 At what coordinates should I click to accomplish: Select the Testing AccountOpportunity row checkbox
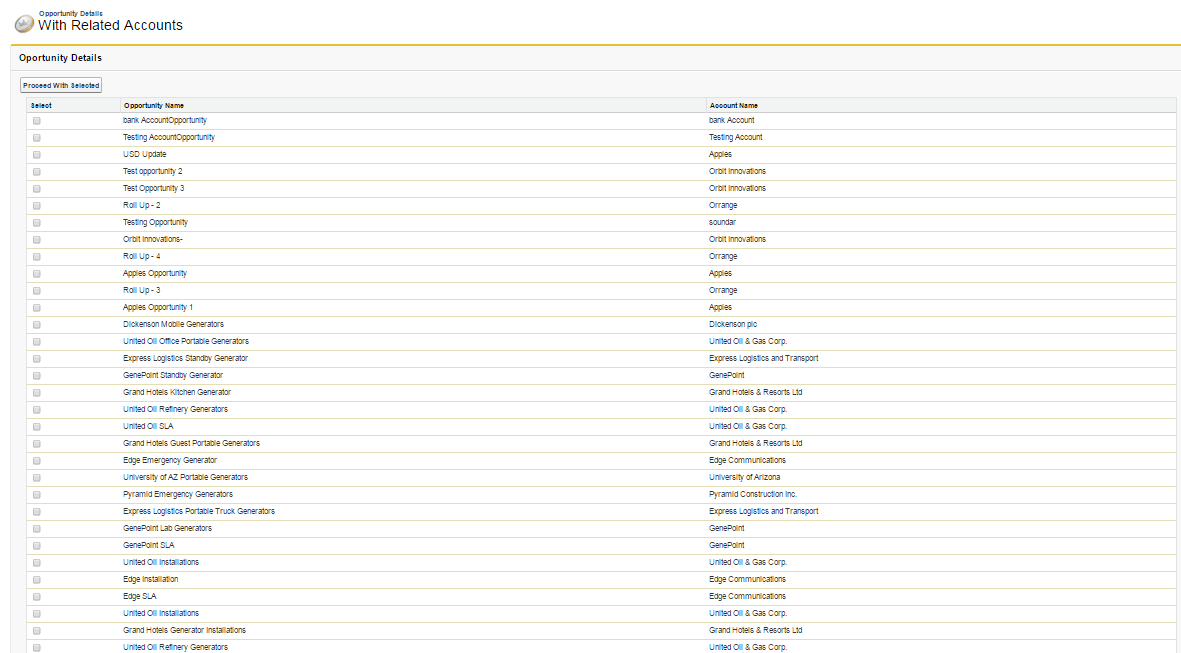tap(37, 138)
